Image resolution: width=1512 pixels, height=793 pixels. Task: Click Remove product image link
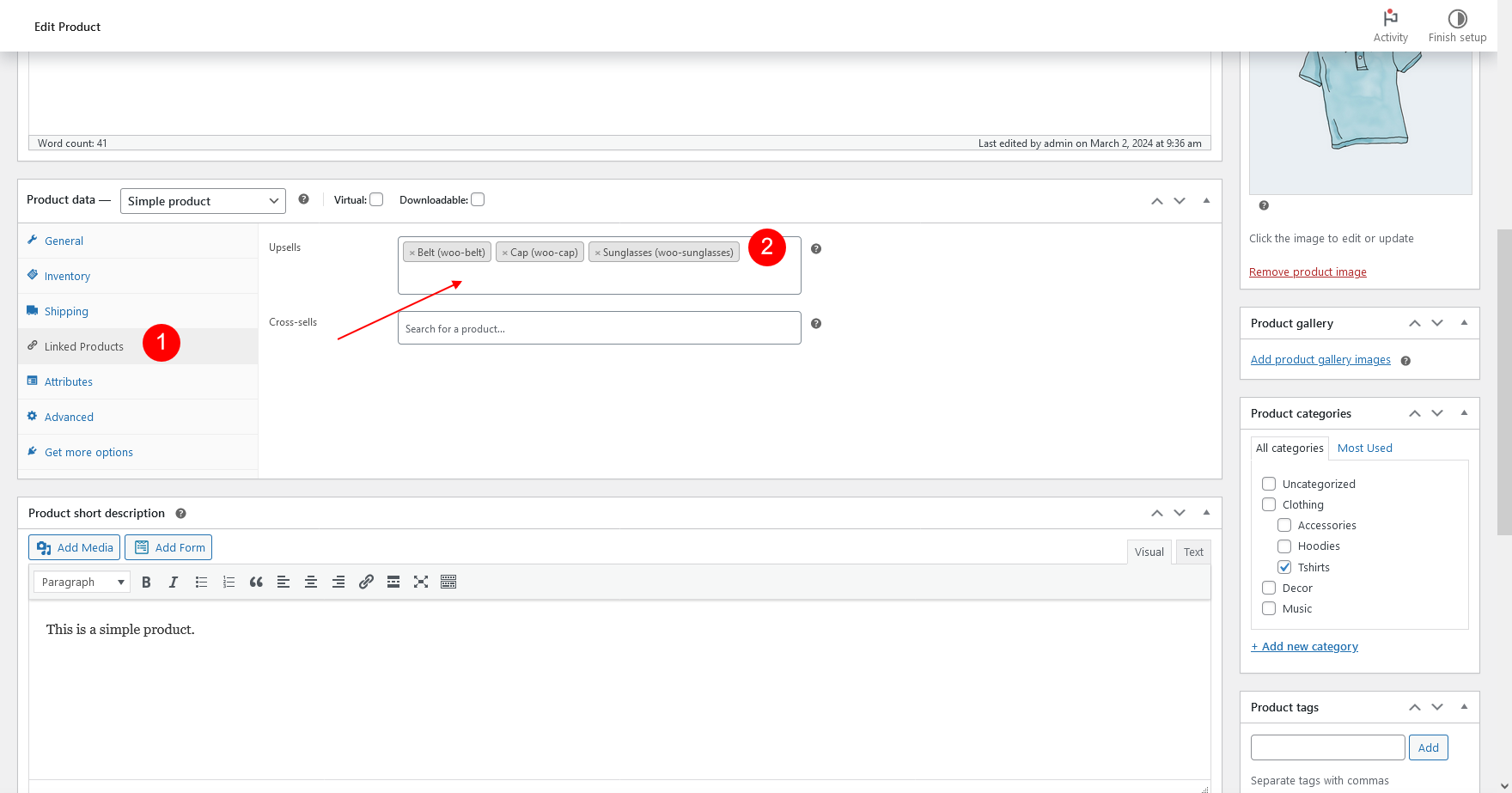click(1308, 272)
